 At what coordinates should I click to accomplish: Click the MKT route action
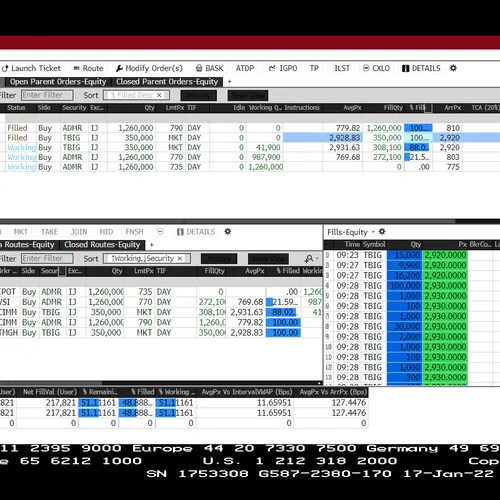[21, 232]
